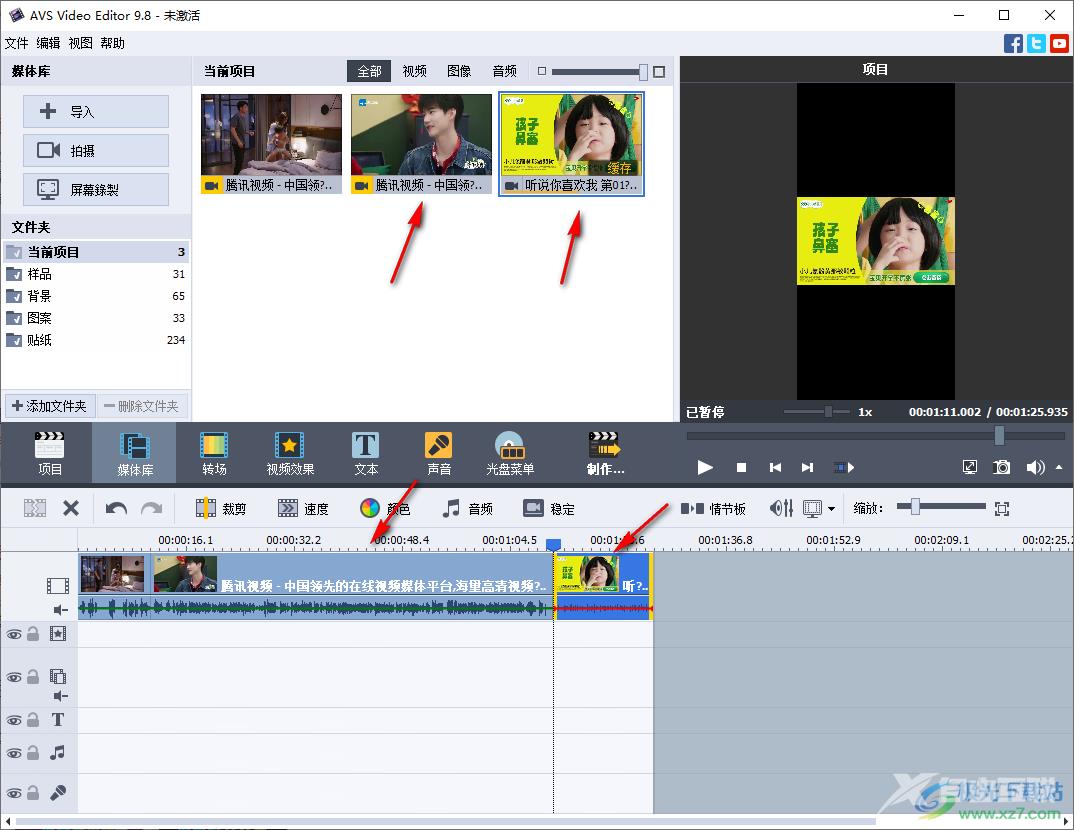The width and height of the screenshot is (1074, 830).
Task: Take a snapshot with the camera icon
Action: [1001, 467]
